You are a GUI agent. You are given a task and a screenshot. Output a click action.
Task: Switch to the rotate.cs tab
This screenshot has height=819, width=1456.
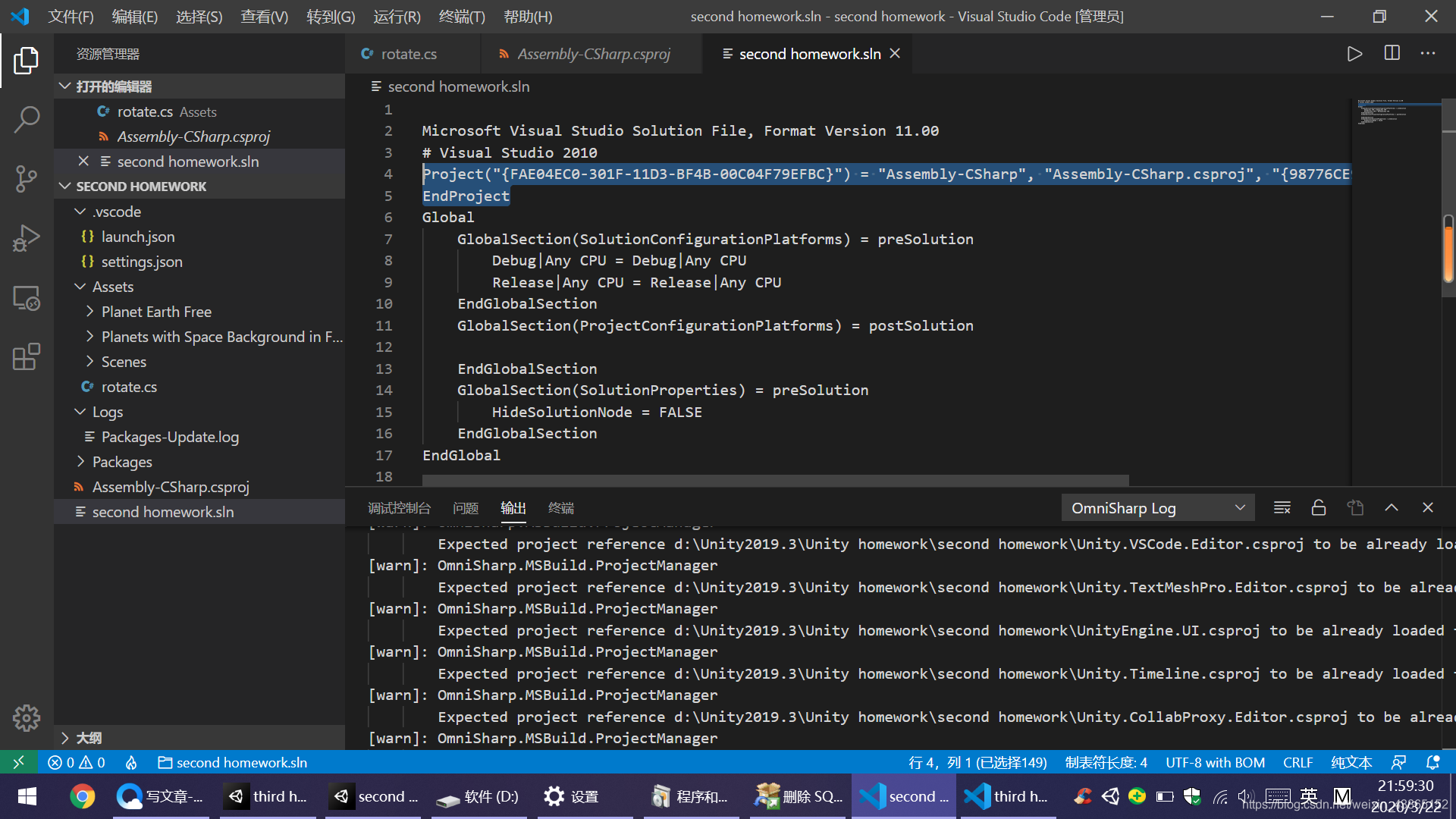(x=409, y=53)
